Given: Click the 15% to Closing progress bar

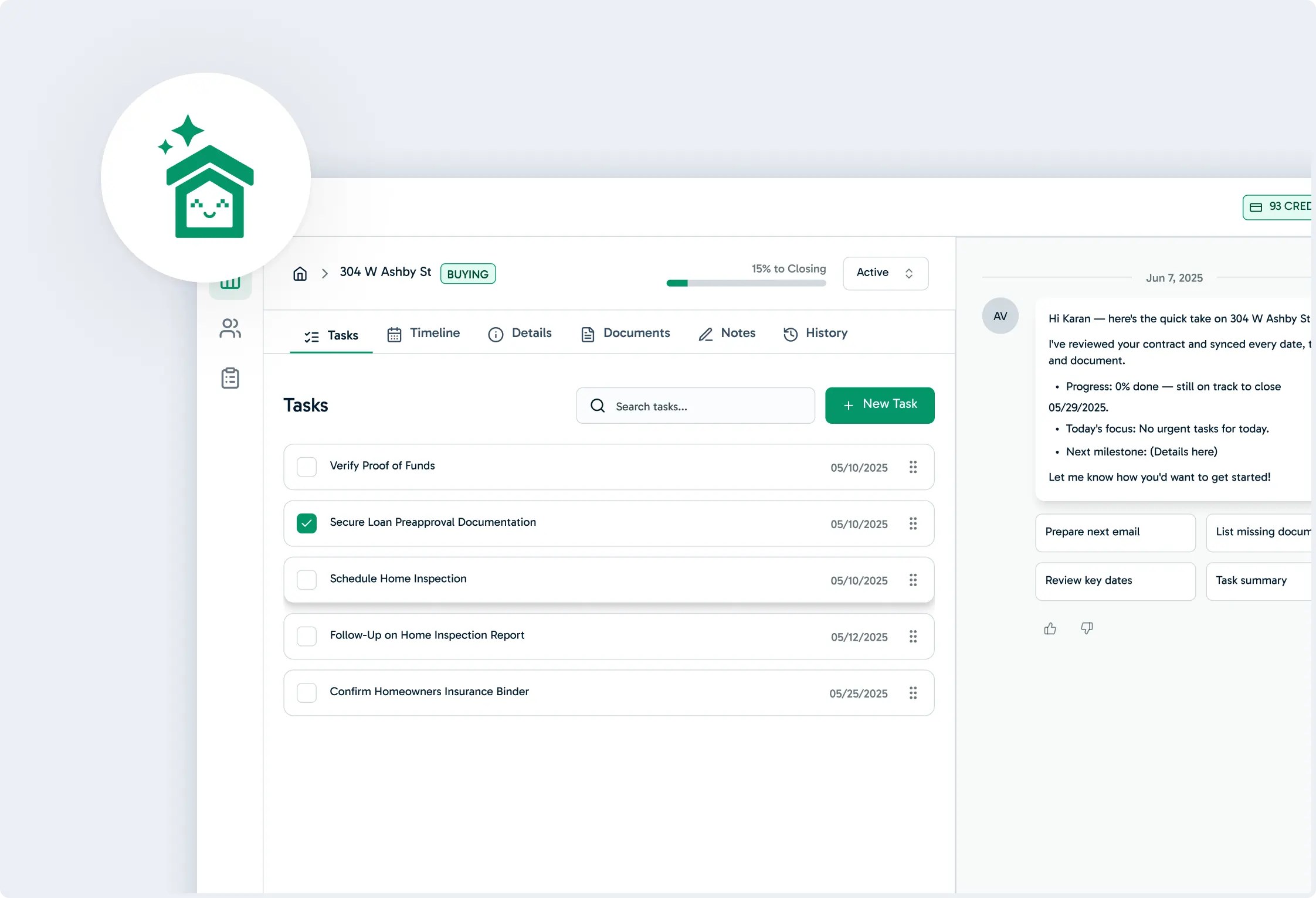Looking at the screenshot, I should (x=746, y=283).
